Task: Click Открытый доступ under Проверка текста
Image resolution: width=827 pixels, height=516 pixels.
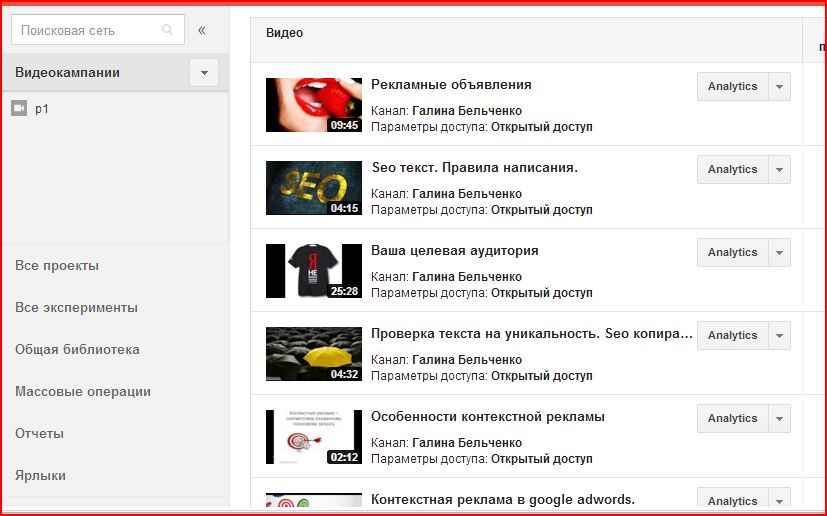Action: 542,376
